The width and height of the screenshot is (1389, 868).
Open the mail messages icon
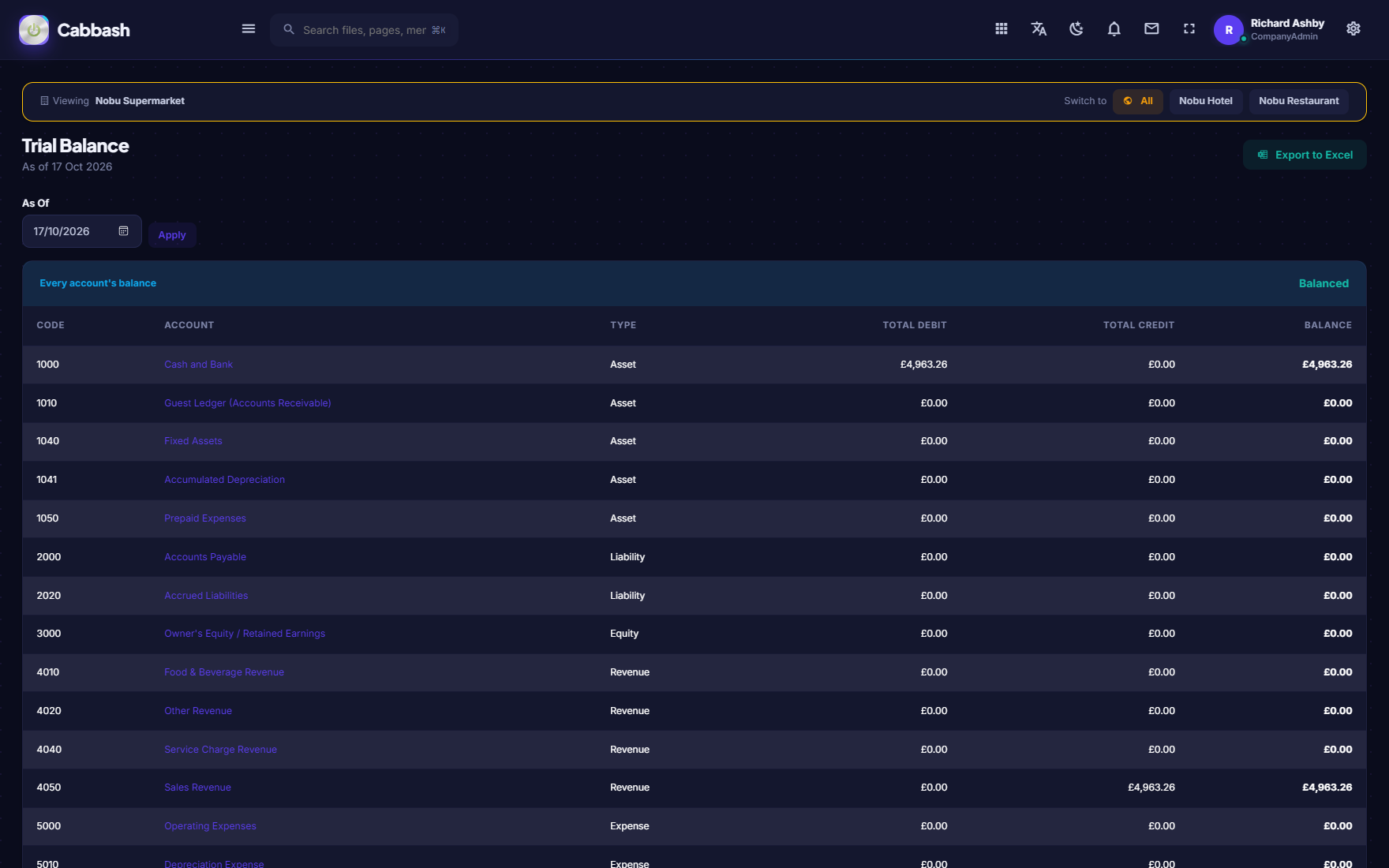(1151, 29)
